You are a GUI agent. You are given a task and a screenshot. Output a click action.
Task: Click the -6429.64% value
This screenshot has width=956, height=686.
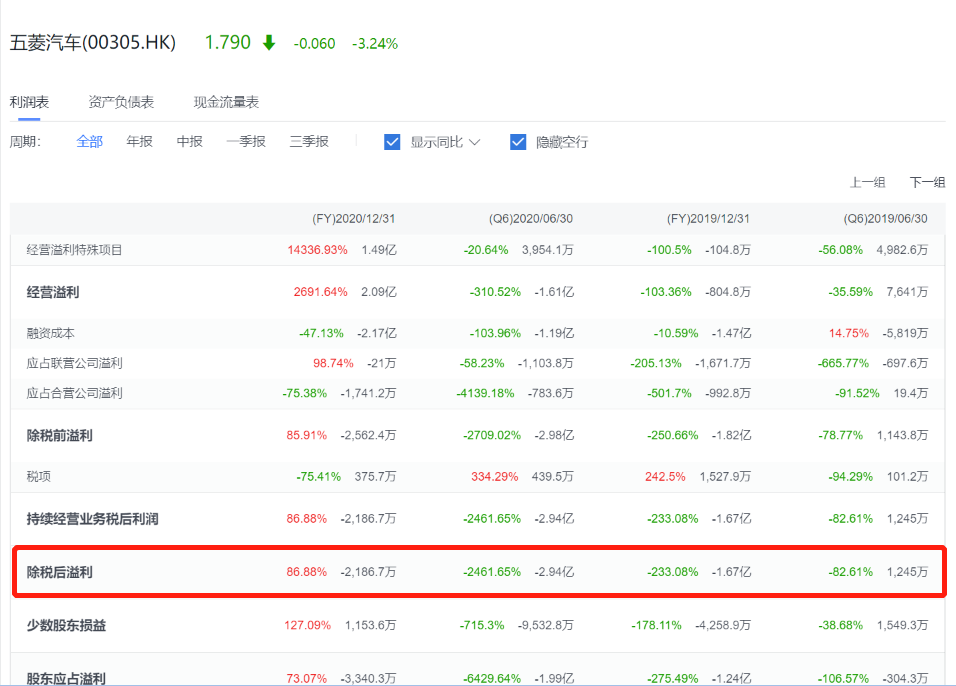[492, 679]
